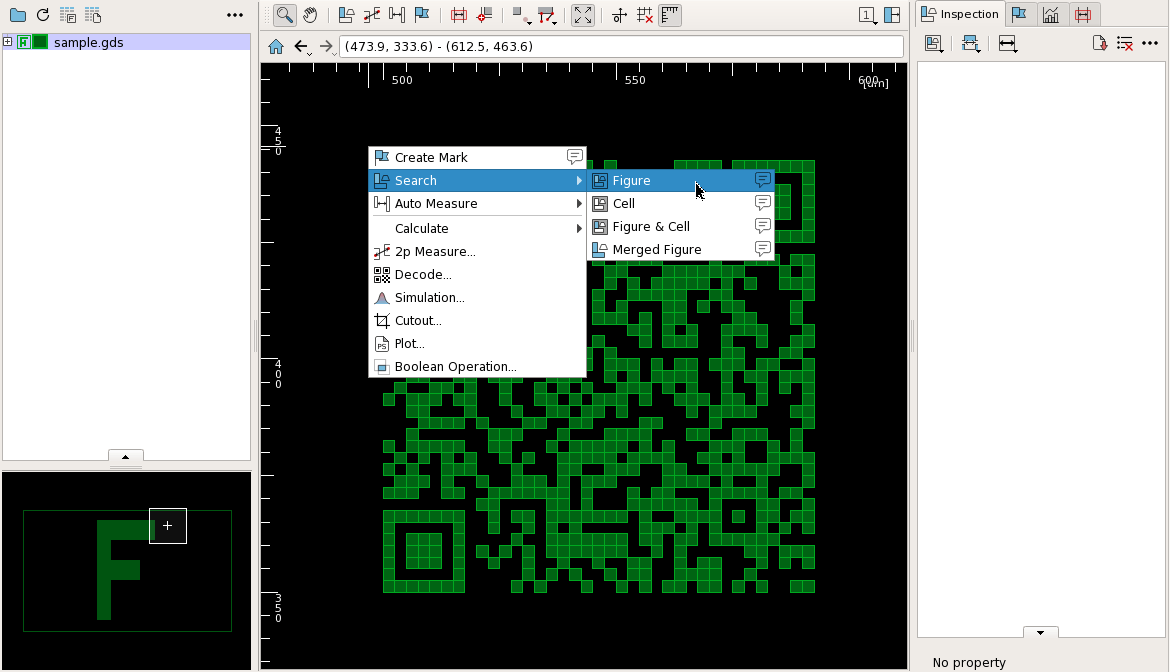Click the comment bubble icon beside Merged Figure

[763, 249]
